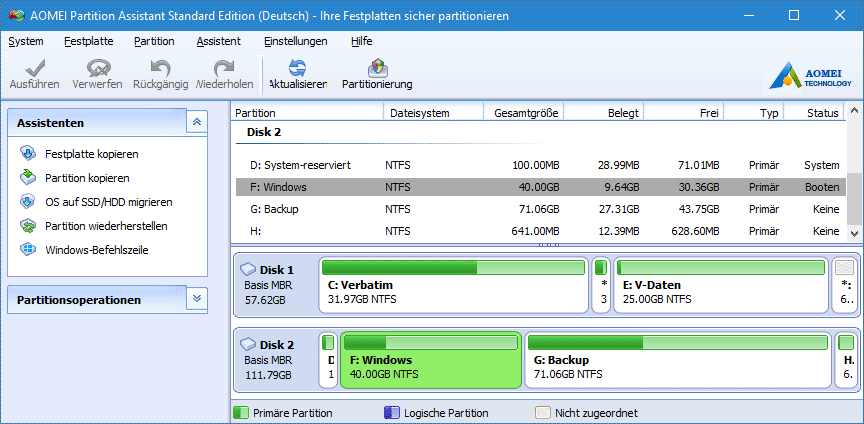Open the Einstellungen menu

295,41
